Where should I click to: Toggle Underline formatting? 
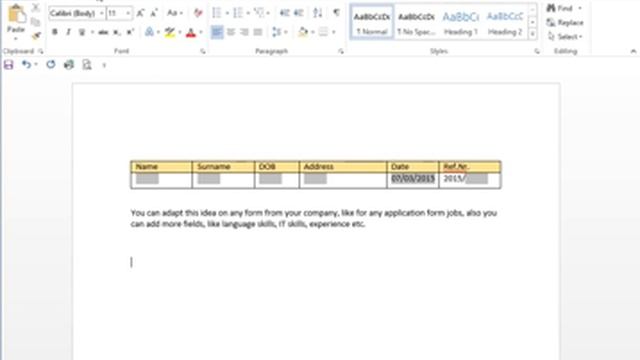tap(82, 32)
